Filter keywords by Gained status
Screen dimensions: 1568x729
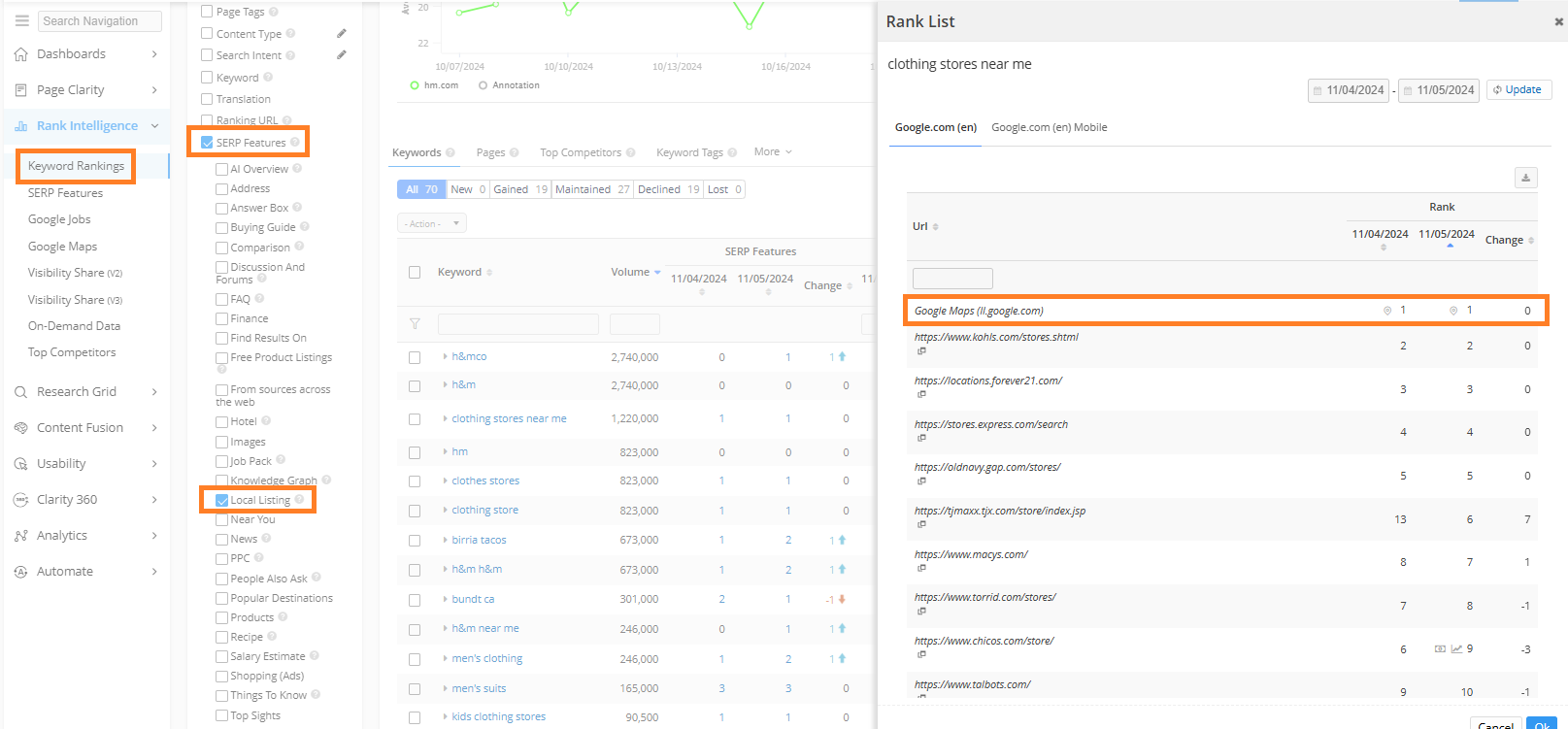click(x=519, y=190)
